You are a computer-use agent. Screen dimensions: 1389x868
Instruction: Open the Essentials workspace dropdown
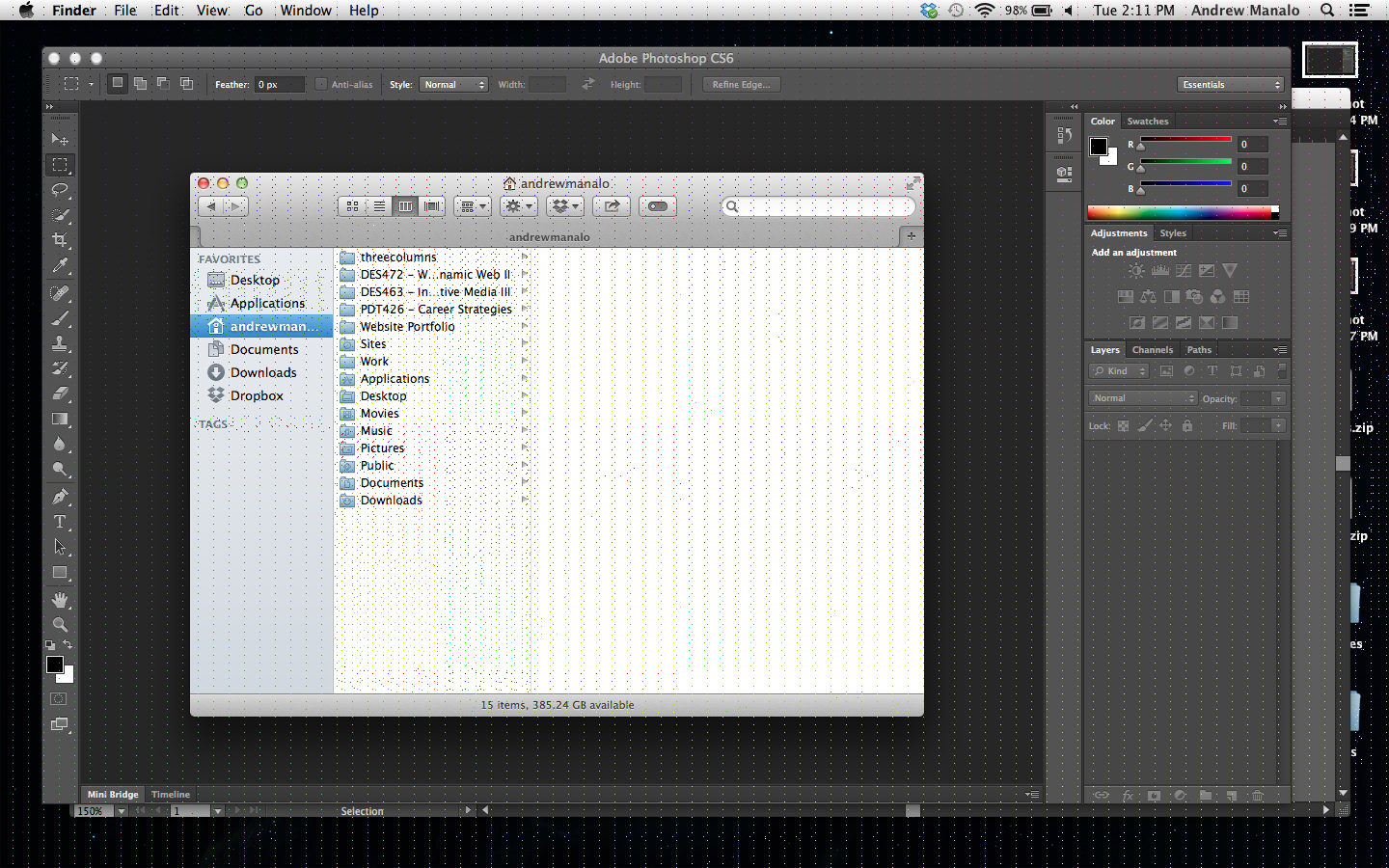pyautogui.click(x=1231, y=85)
